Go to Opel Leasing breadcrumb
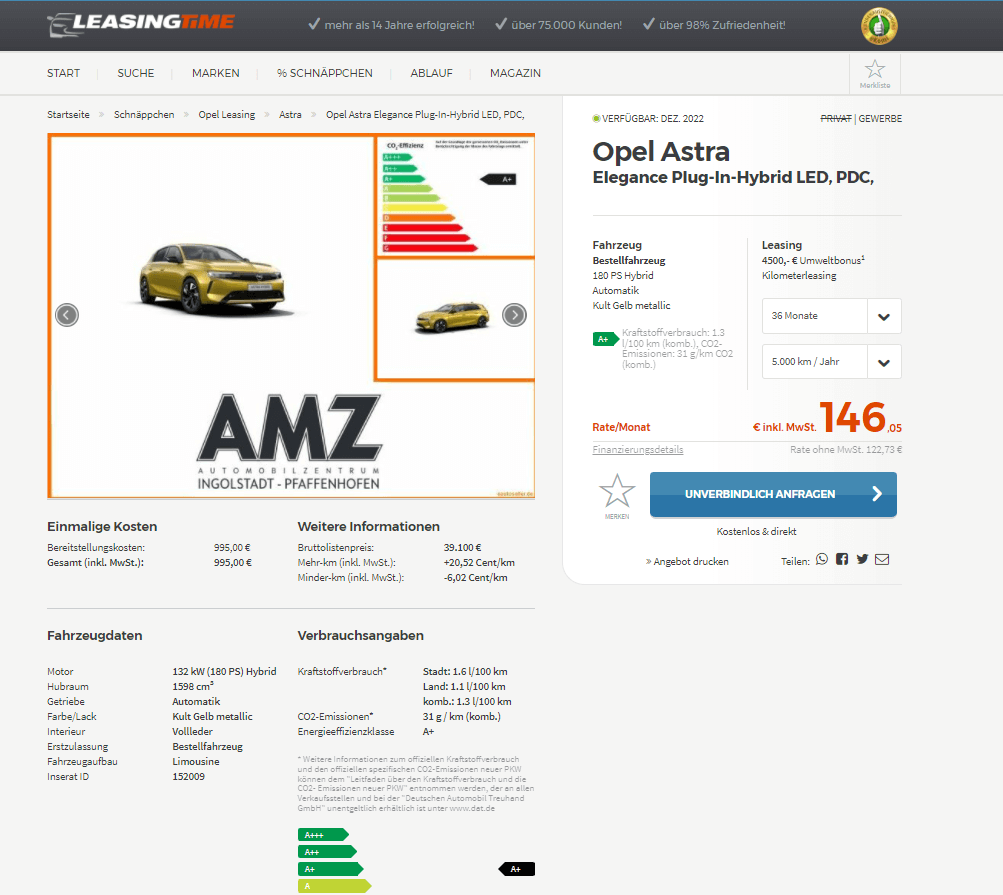The width and height of the screenshot is (1003, 895). (x=226, y=115)
